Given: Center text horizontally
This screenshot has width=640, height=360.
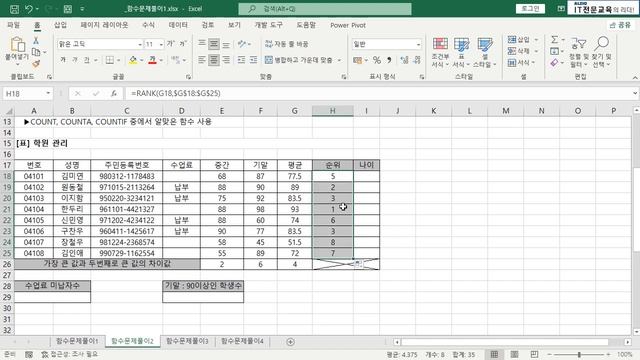Looking at the screenshot, I should coord(214,60).
